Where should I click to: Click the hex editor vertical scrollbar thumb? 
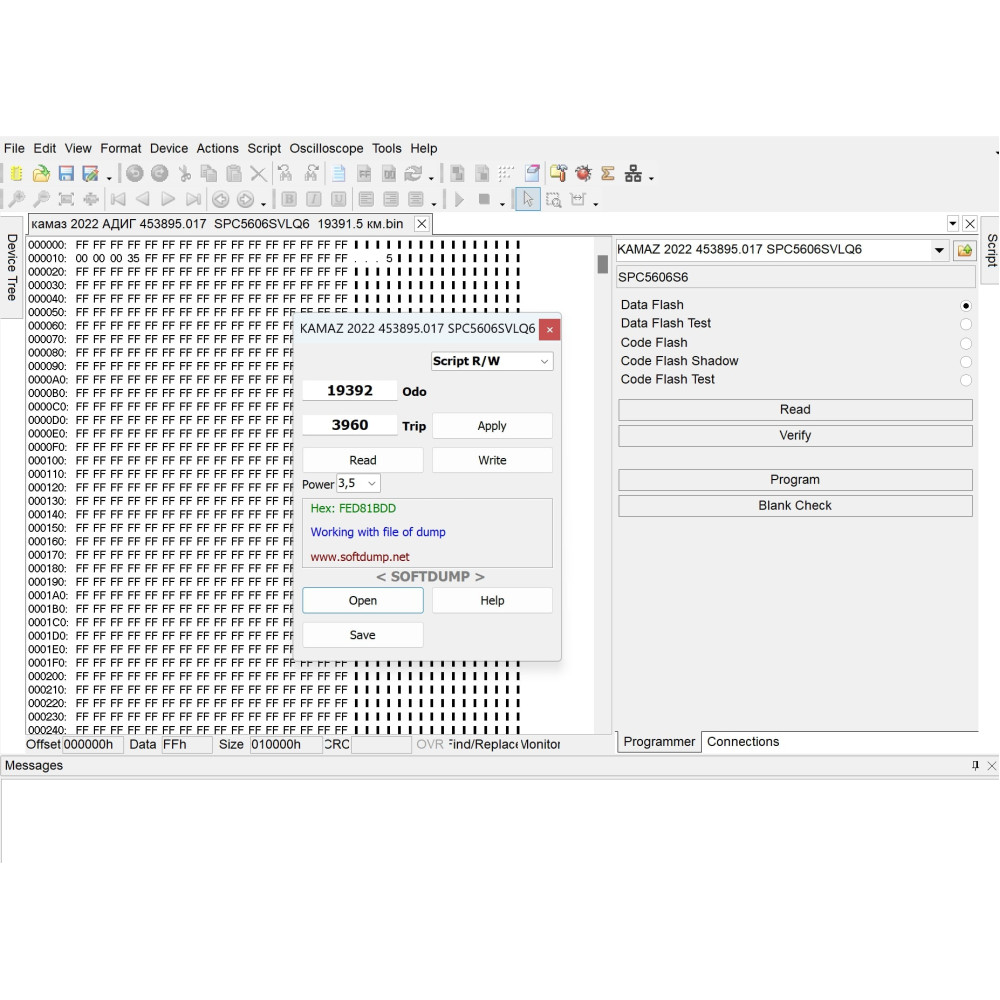pyautogui.click(x=602, y=263)
